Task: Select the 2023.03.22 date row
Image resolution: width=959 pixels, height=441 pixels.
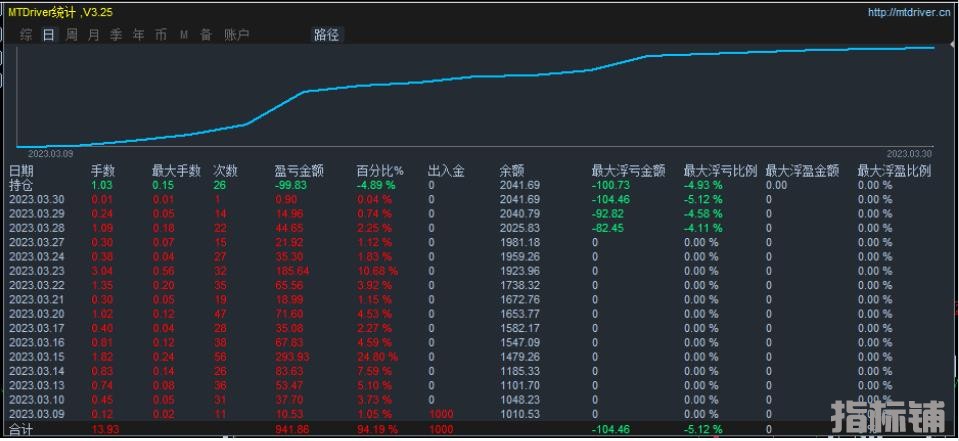Action: [x=37, y=285]
